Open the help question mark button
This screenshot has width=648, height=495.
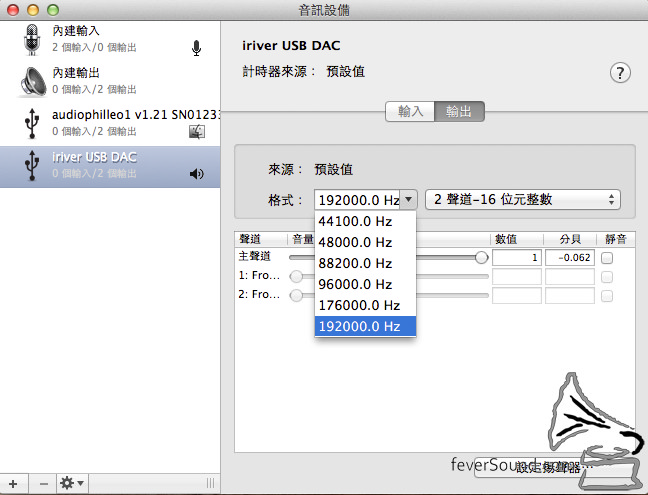[620, 73]
